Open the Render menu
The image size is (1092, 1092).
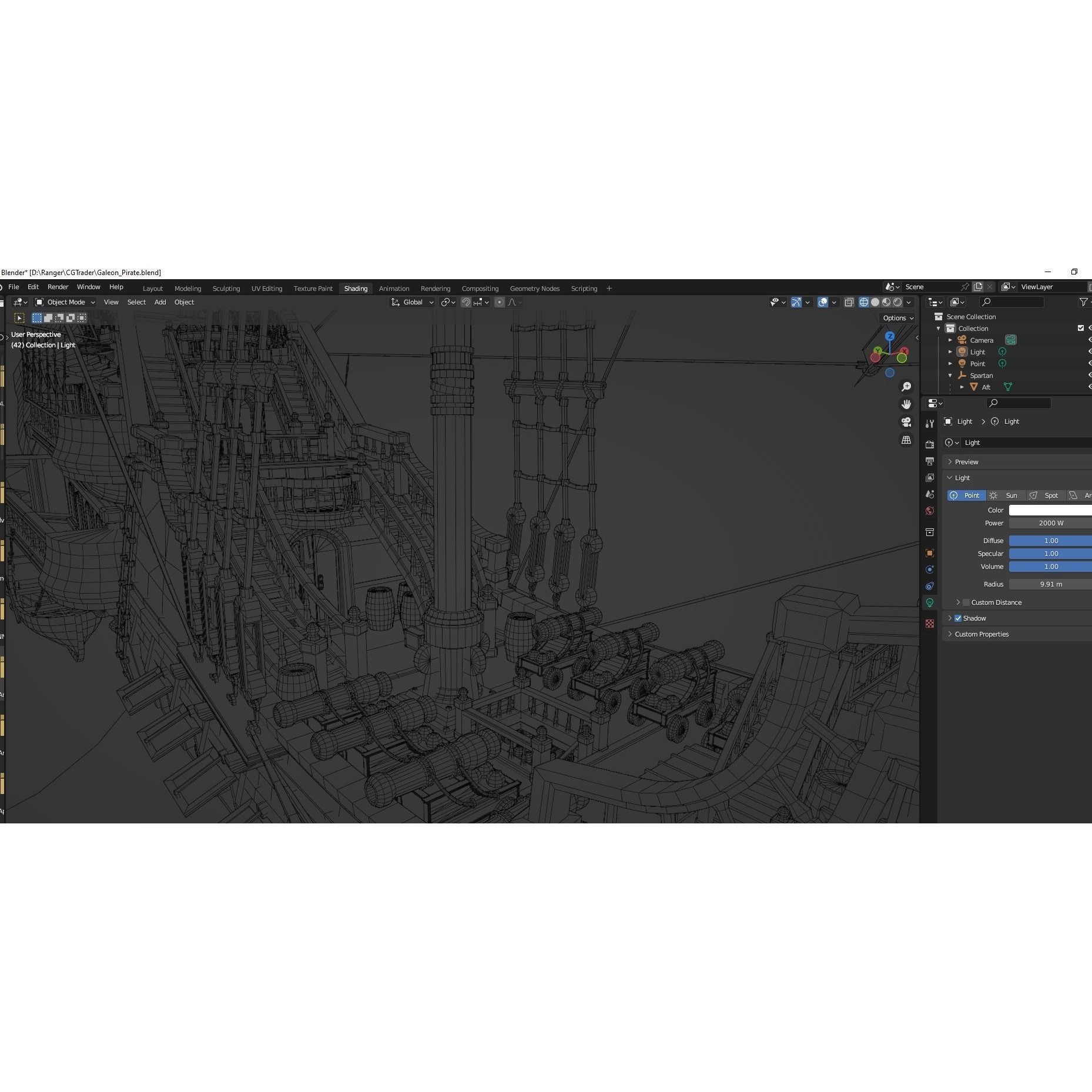tap(58, 287)
